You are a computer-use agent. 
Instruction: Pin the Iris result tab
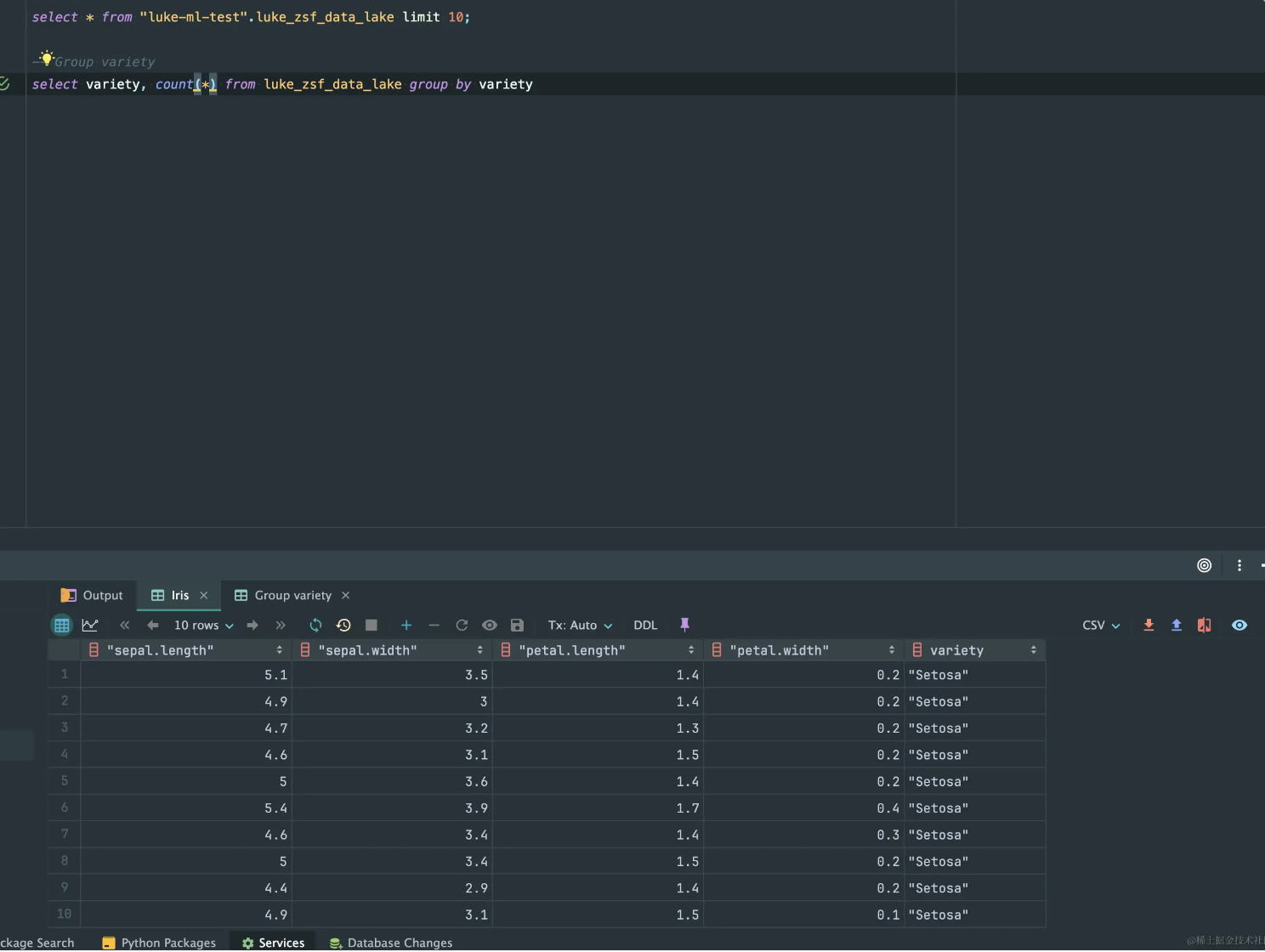pos(685,626)
